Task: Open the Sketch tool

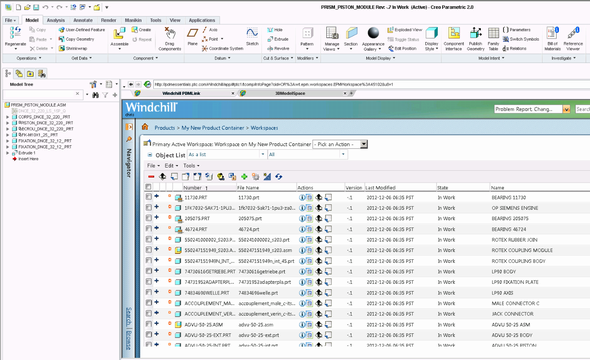Action: tap(252, 33)
